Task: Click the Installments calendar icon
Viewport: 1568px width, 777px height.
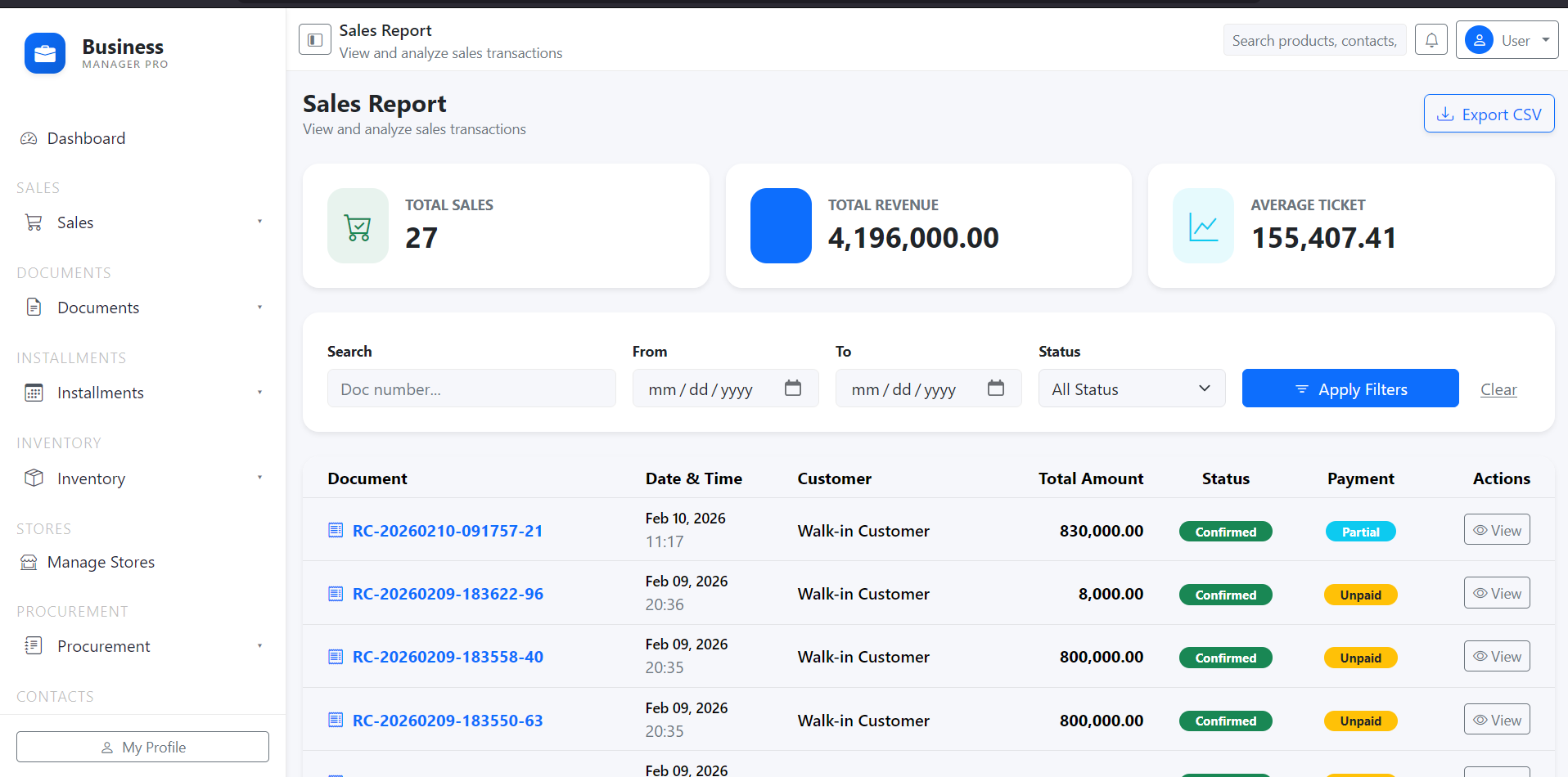Action: [x=33, y=393]
